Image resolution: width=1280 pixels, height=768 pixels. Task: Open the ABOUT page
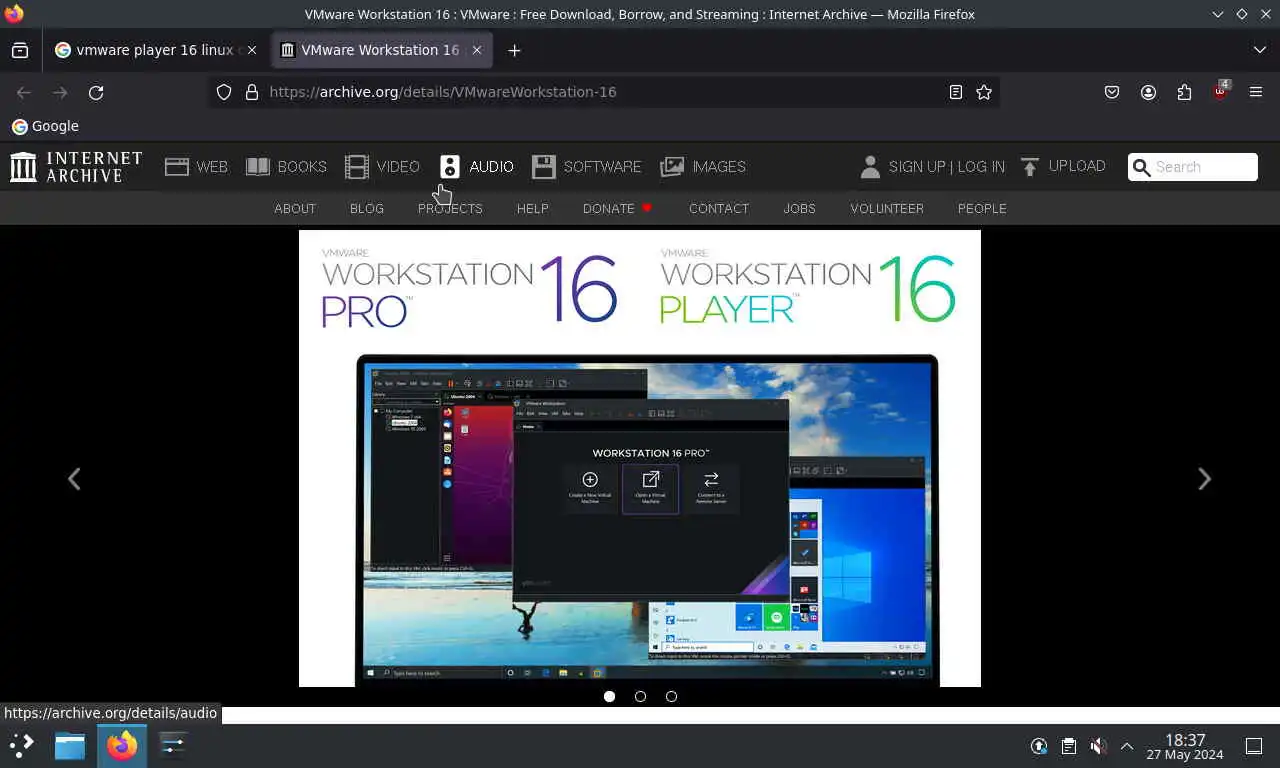click(295, 208)
